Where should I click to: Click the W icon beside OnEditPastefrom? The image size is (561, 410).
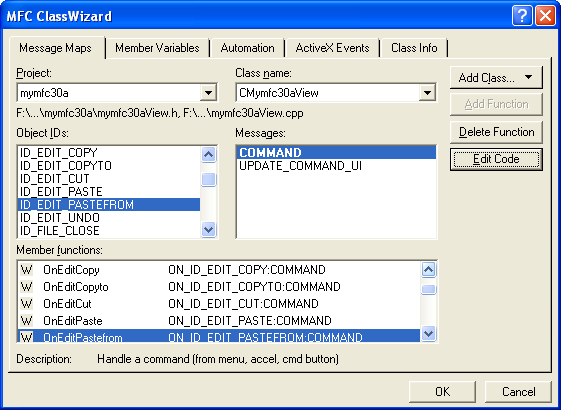[x=26, y=337]
